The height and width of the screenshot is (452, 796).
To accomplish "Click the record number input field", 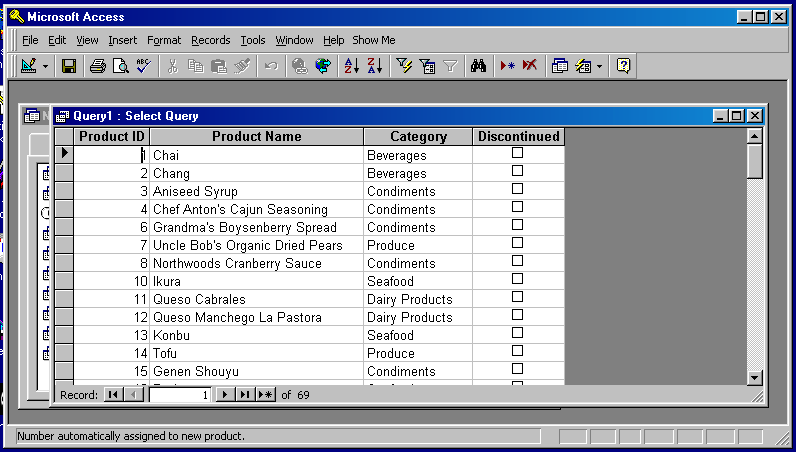I will (180, 395).
